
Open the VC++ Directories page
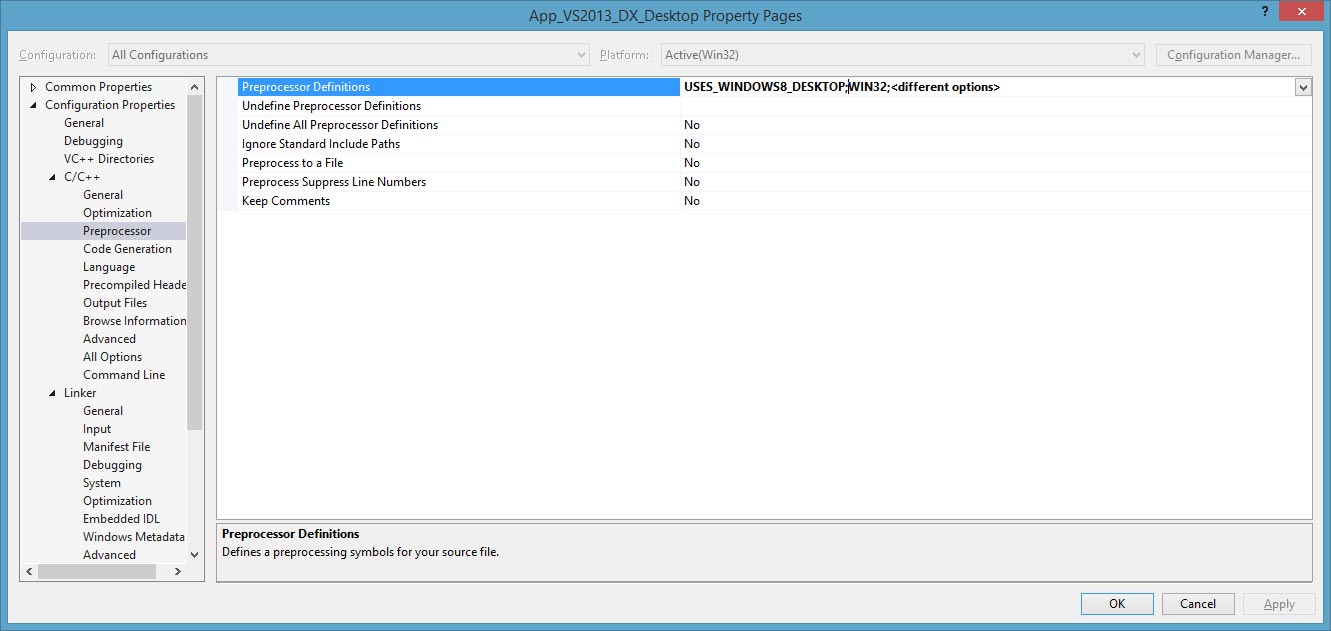coord(109,159)
